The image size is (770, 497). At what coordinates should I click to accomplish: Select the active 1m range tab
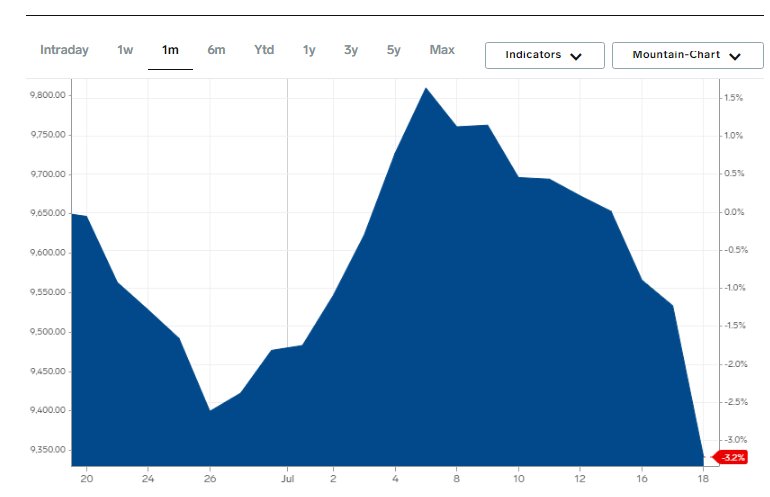(170, 50)
